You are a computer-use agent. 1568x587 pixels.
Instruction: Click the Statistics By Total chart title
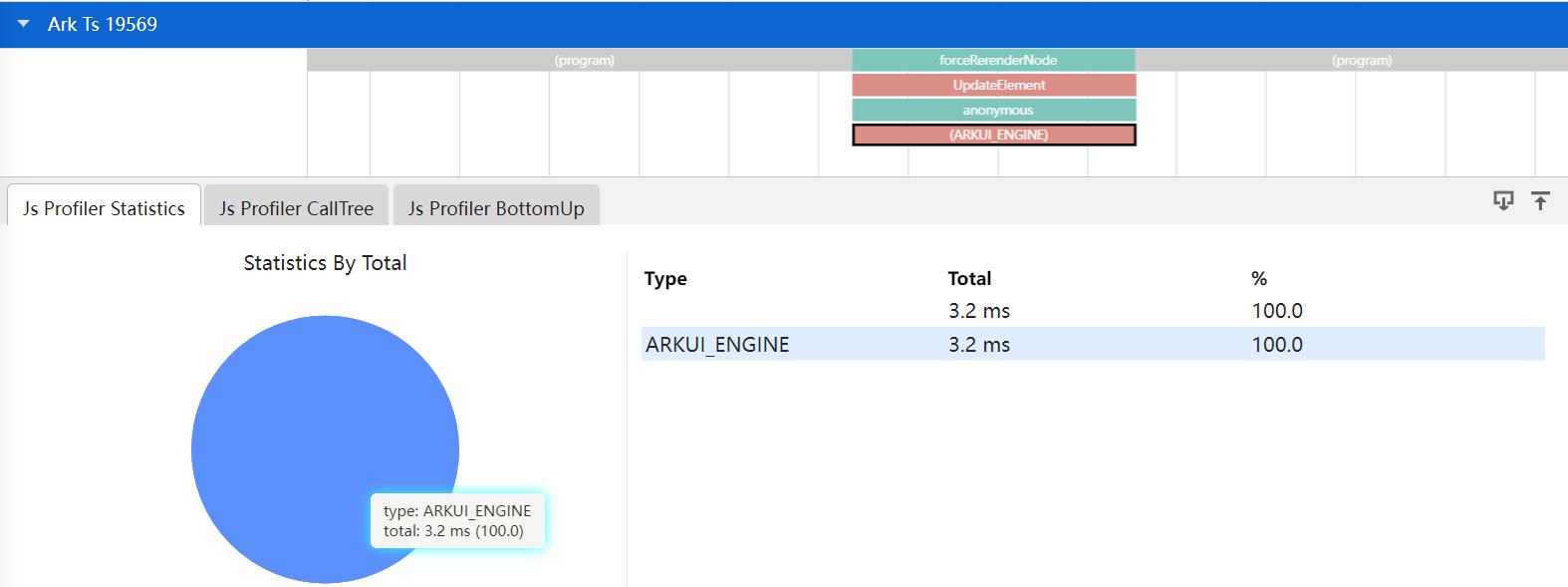[x=325, y=263]
